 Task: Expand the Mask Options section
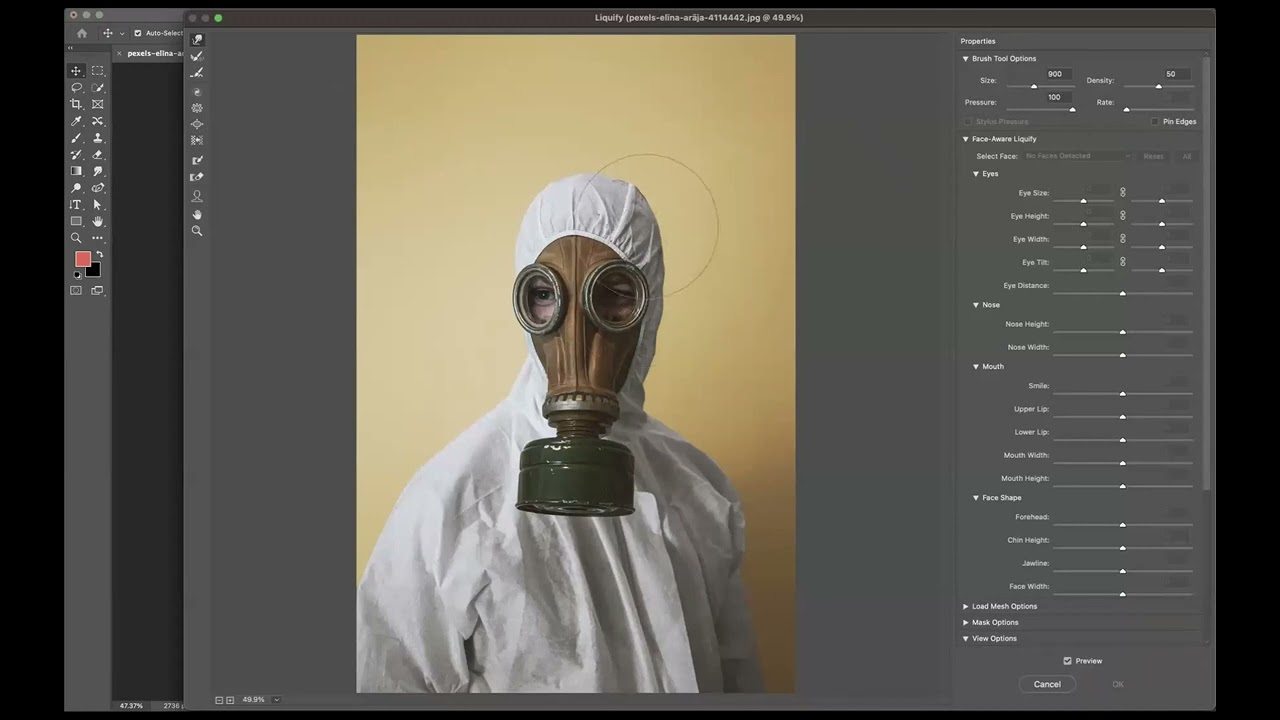[x=966, y=622]
